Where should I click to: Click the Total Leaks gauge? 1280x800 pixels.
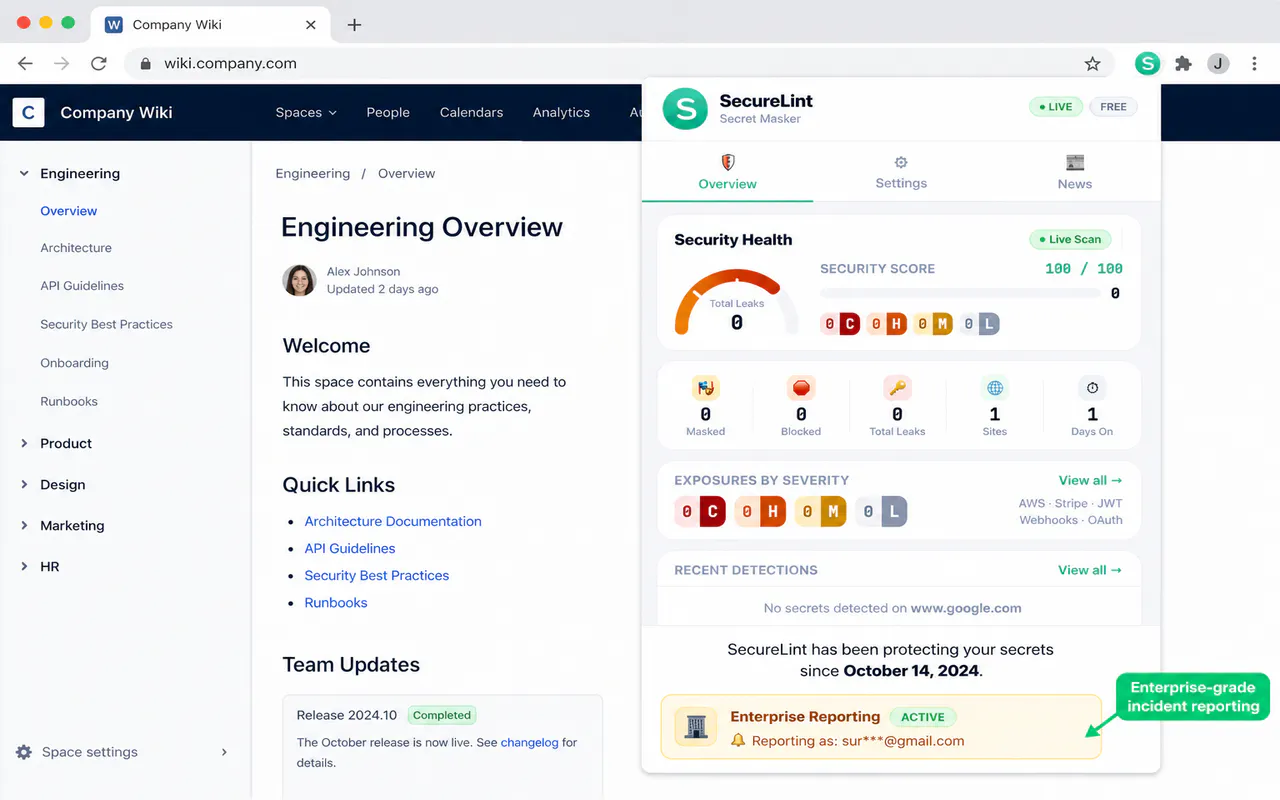tap(737, 302)
